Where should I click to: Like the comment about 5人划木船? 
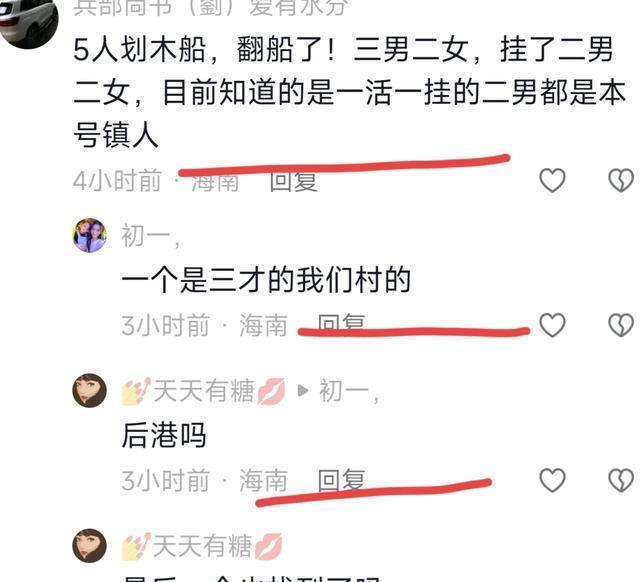click(x=552, y=180)
